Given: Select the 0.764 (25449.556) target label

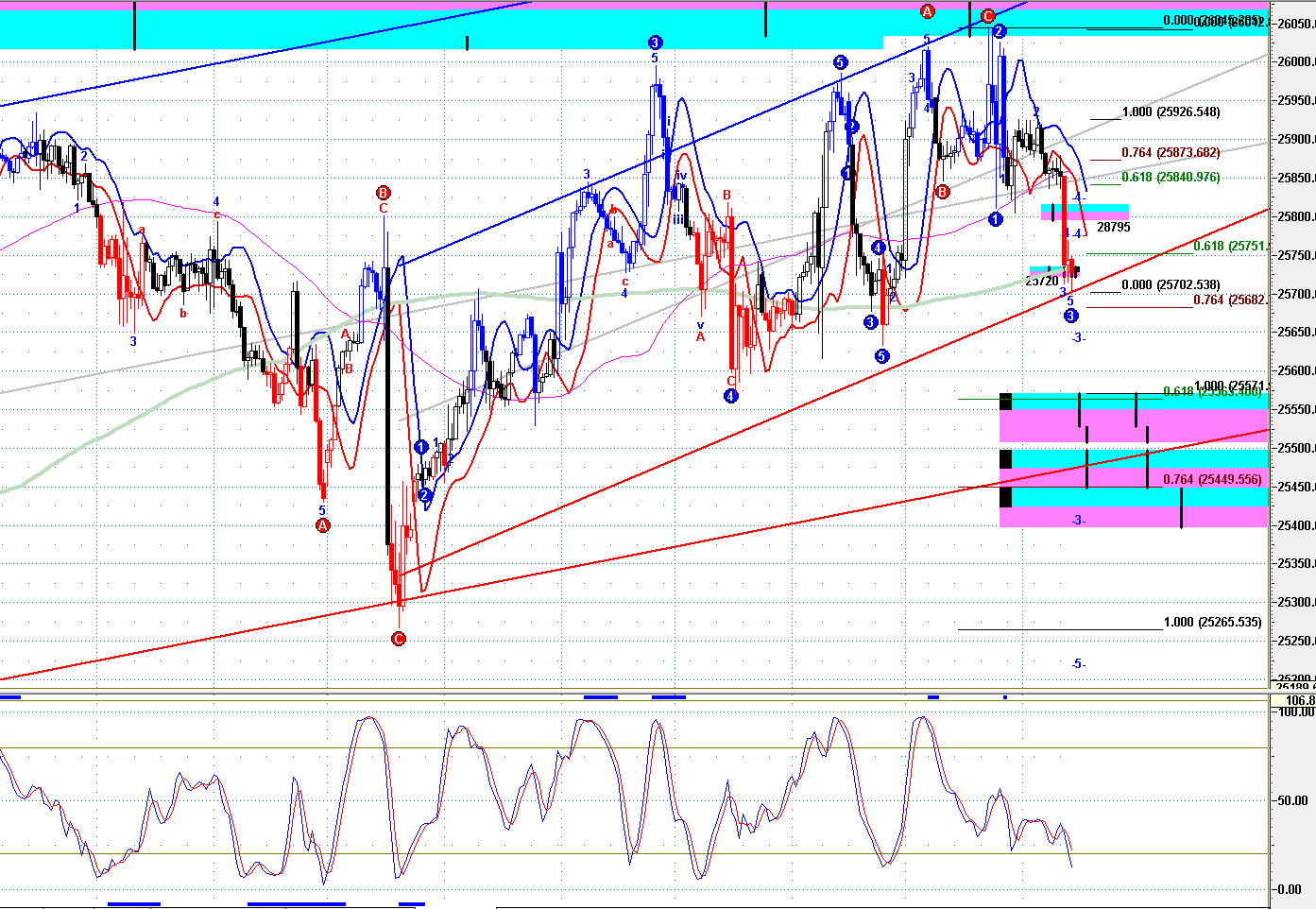Looking at the screenshot, I should (x=1212, y=480).
